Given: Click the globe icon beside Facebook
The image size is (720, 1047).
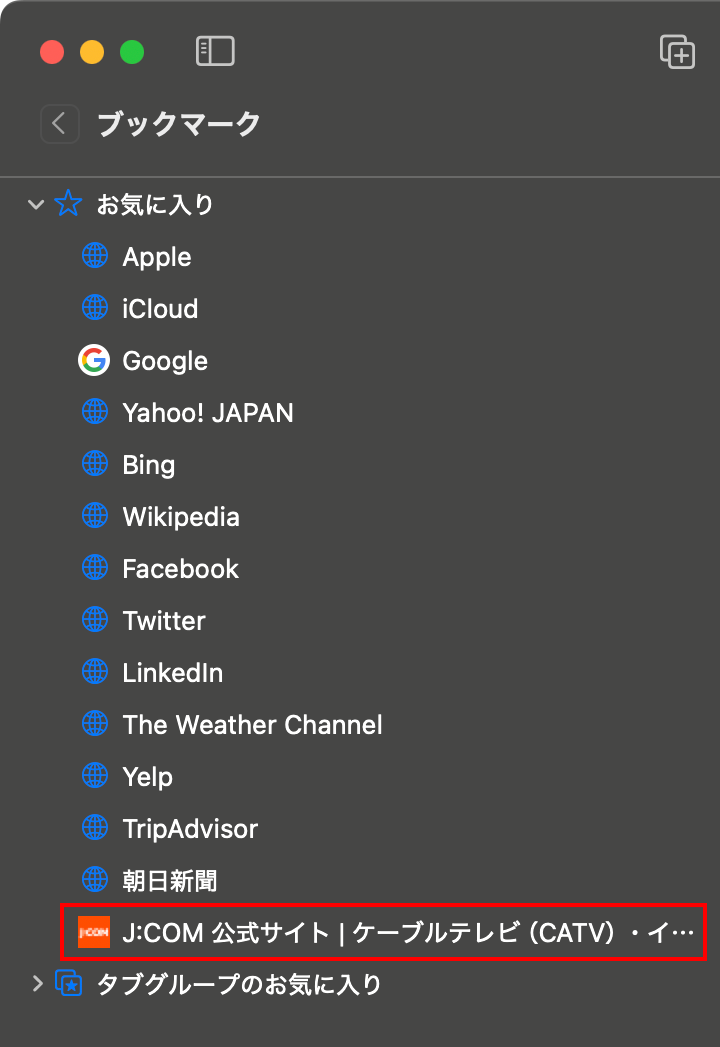Looking at the screenshot, I should point(95,568).
